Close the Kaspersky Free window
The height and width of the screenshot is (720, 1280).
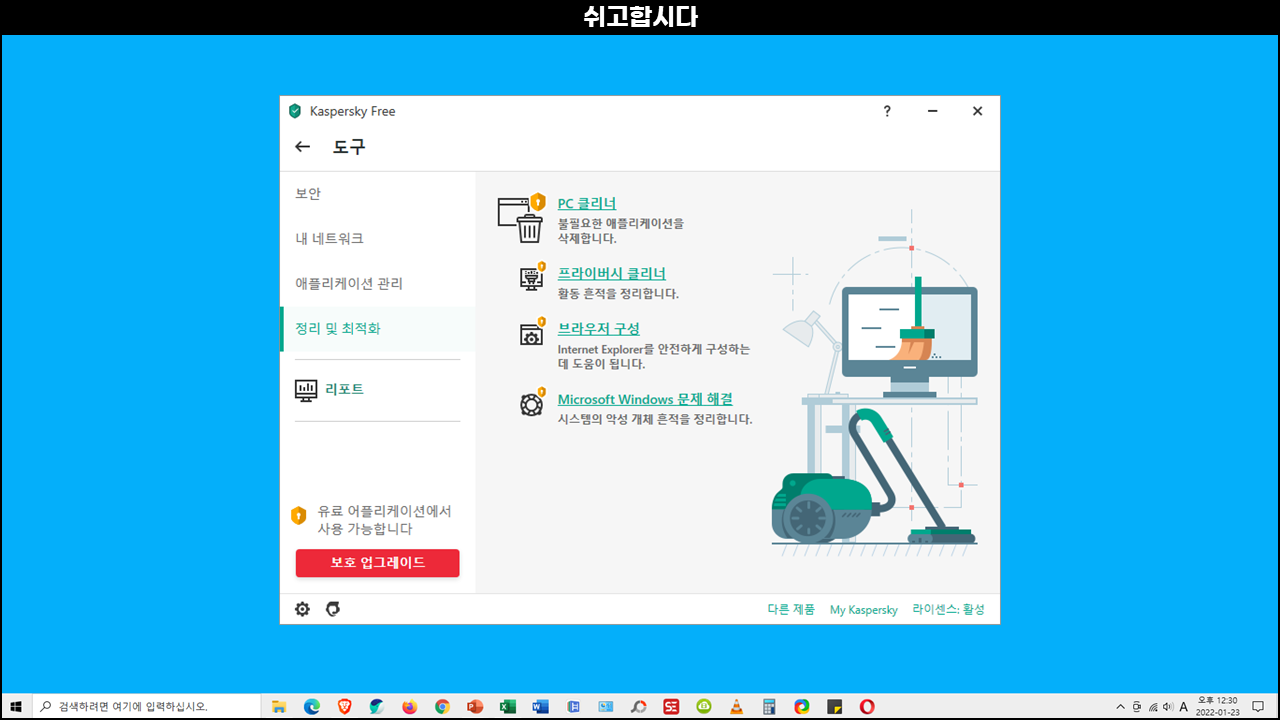click(978, 111)
